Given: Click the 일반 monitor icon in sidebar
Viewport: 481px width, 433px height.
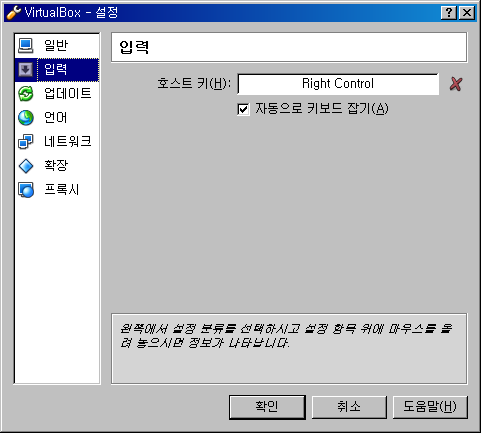Looking at the screenshot, I should coord(26,46).
